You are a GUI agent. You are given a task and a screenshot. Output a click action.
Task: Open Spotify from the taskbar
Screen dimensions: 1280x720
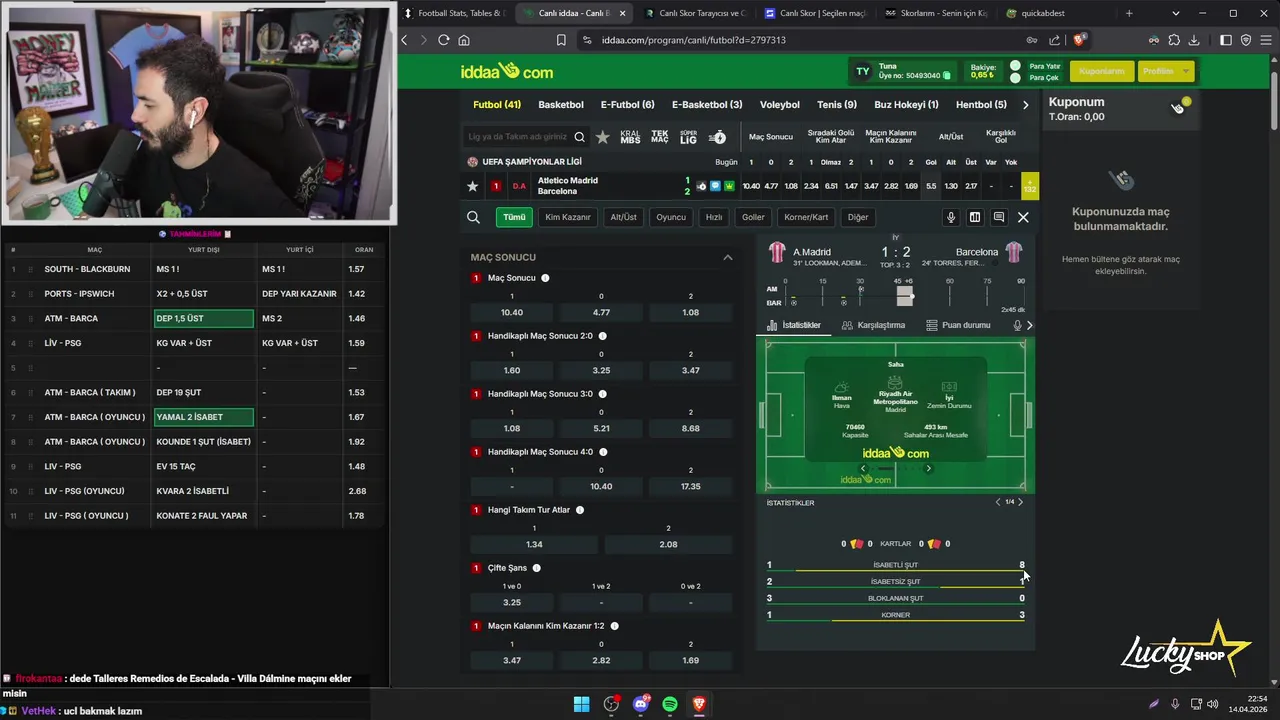(x=670, y=704)
